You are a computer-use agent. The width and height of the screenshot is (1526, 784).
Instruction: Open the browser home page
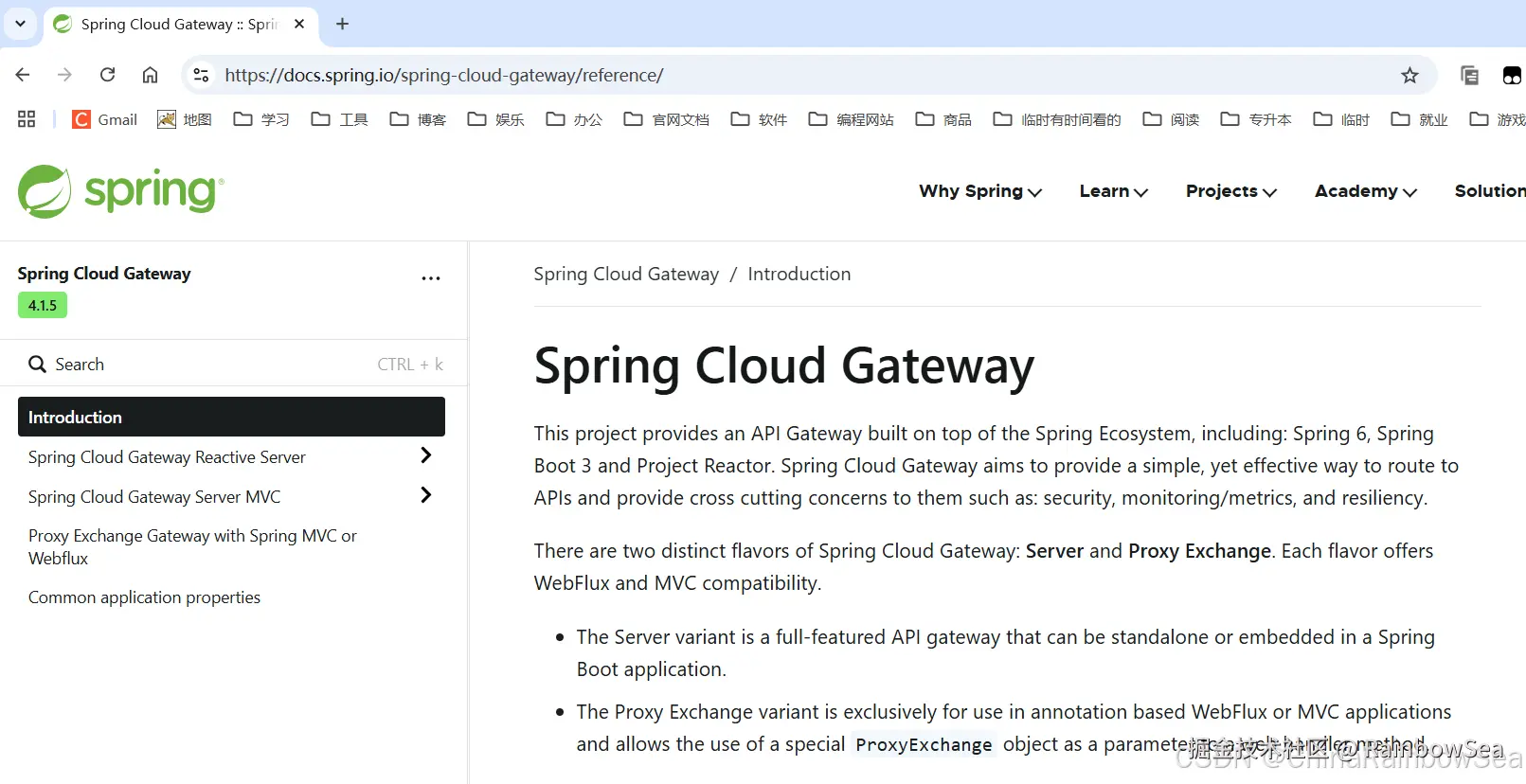tap(150, 75)
